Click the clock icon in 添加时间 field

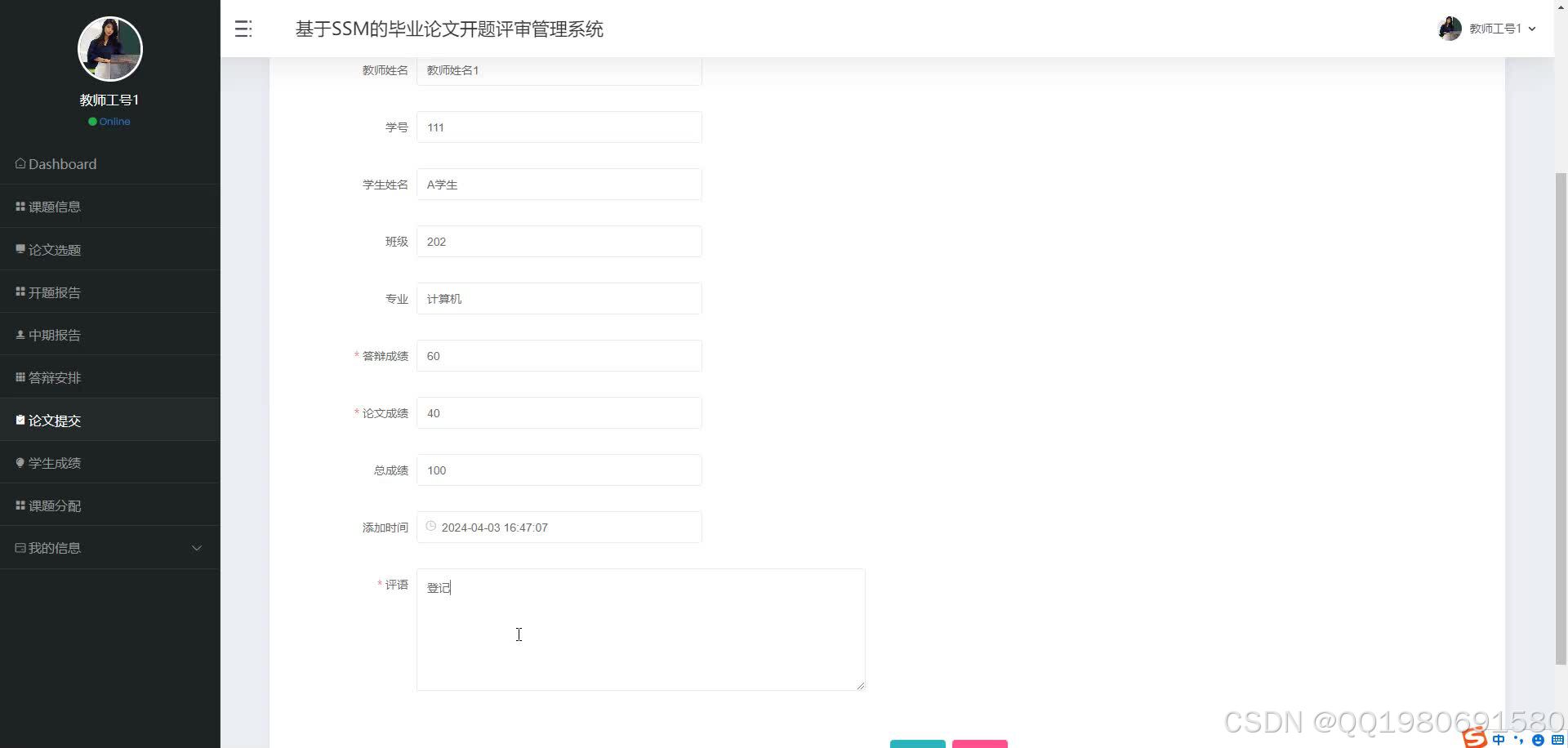point(430,527)
